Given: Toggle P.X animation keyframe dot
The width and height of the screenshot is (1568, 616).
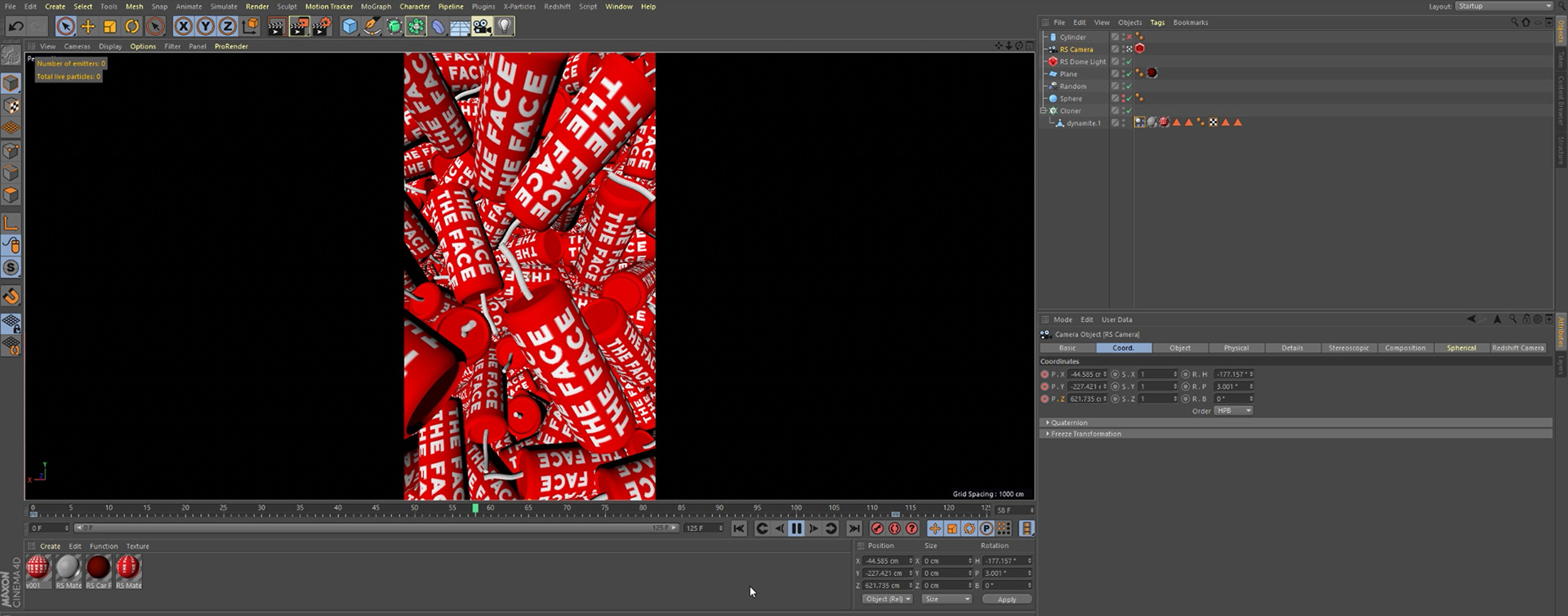Looking at the screenshot, I should (x=1045, y=374).
